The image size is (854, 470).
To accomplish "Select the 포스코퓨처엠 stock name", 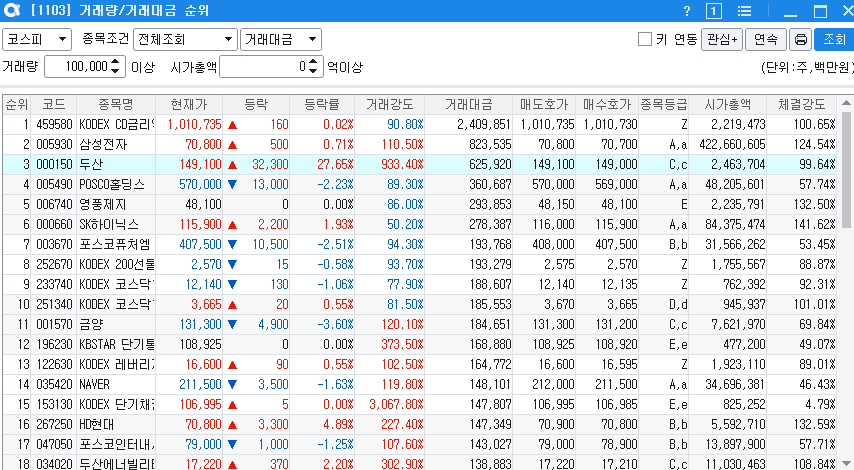I will point(114,245).
